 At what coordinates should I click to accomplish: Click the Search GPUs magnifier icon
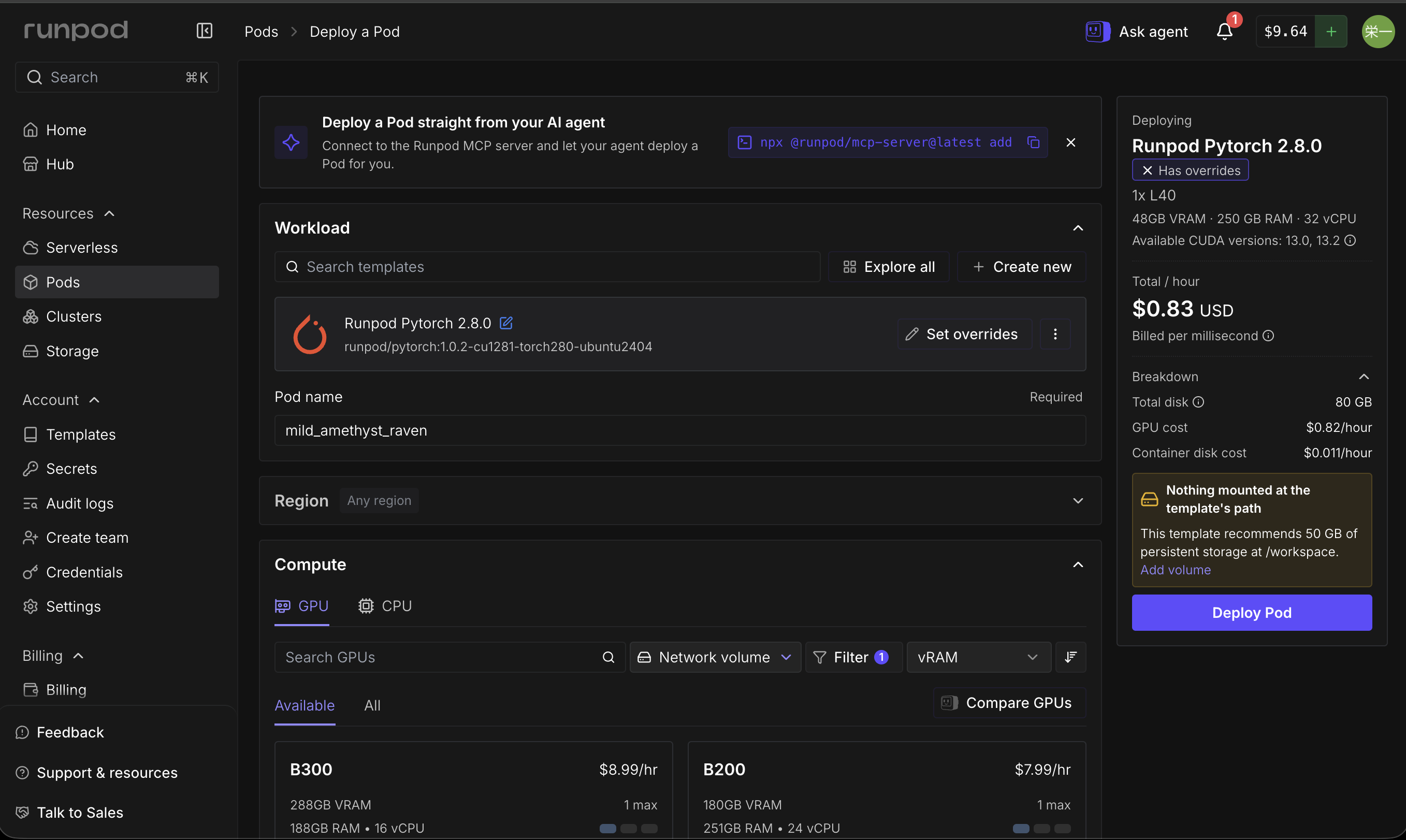tap(608, 657)
